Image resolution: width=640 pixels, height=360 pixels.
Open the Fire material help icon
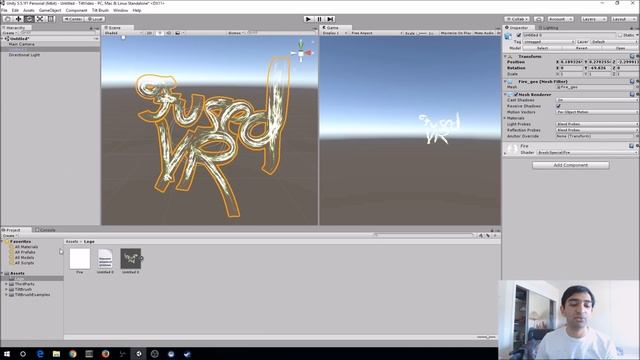[x=631, y=146]
